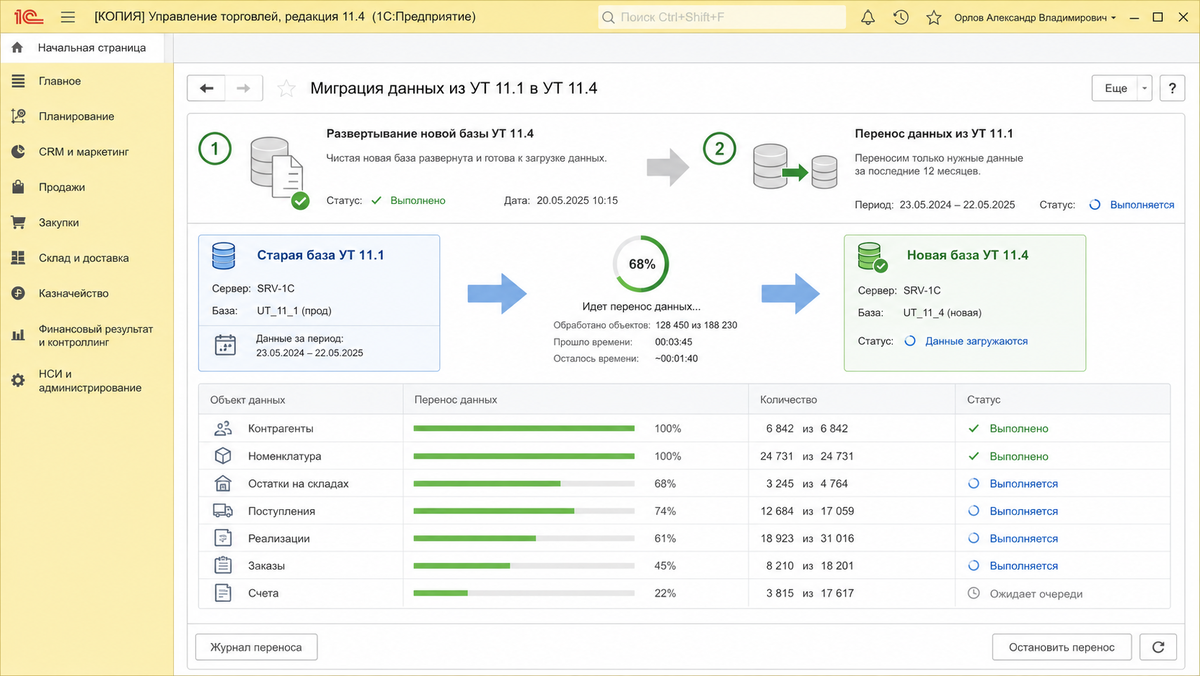Open favorites star in title bar
The height and width of the screenshot is (676, 1200).
tap(933, 17)
